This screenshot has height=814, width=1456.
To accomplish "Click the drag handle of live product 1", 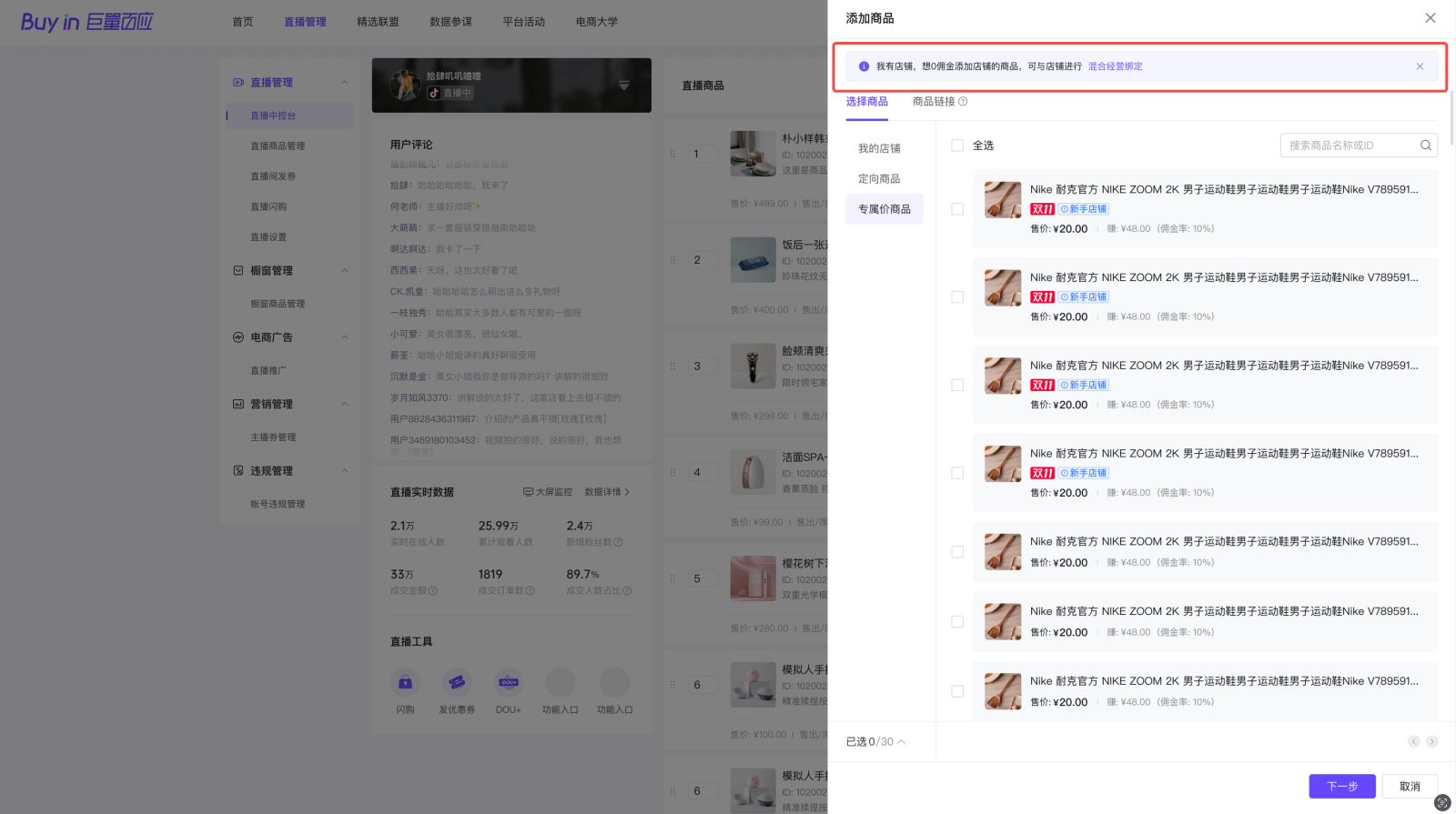I will pos(673,154).
